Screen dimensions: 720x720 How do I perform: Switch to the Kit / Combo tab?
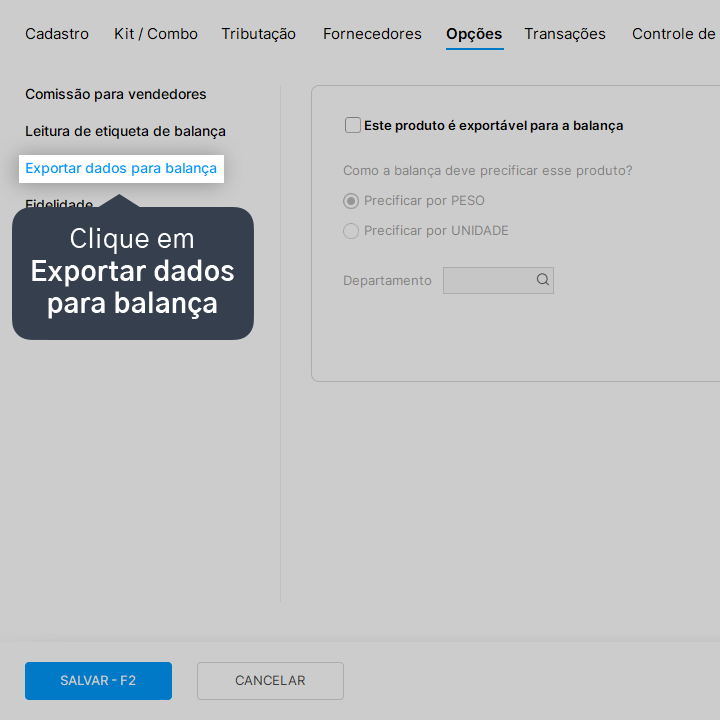pos(156,34)
